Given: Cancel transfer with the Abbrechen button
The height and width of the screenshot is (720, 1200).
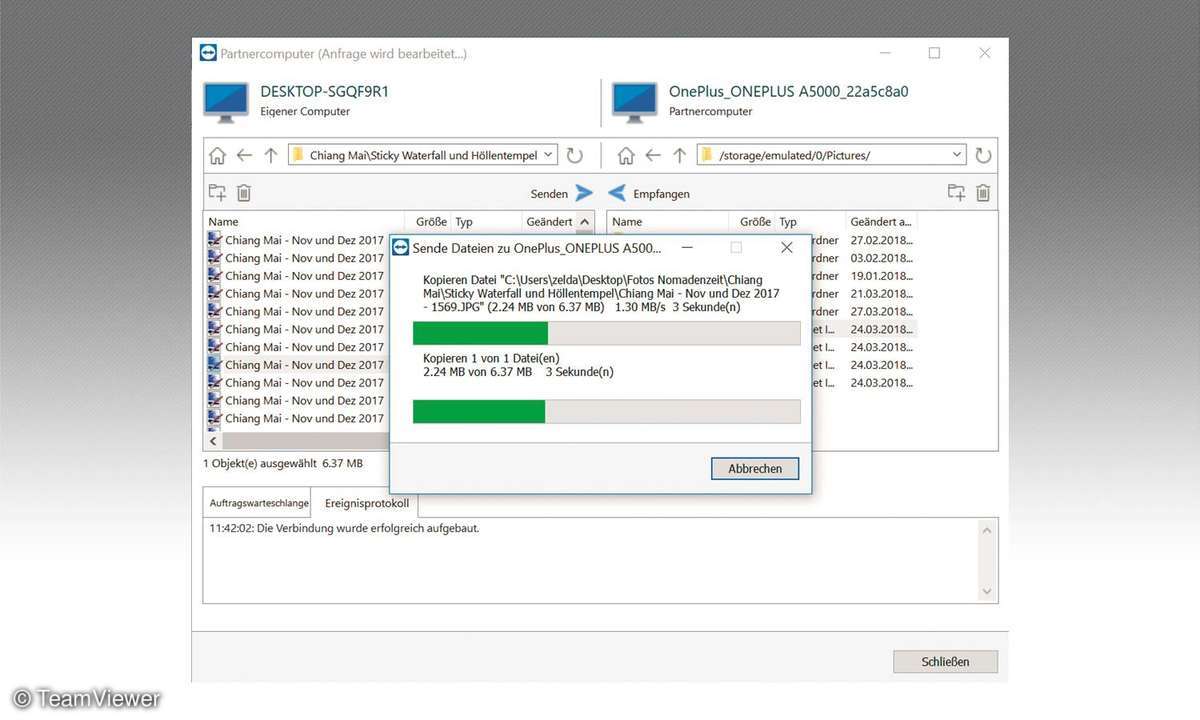Looking at the screenshot, I should (x=755, y=468).
